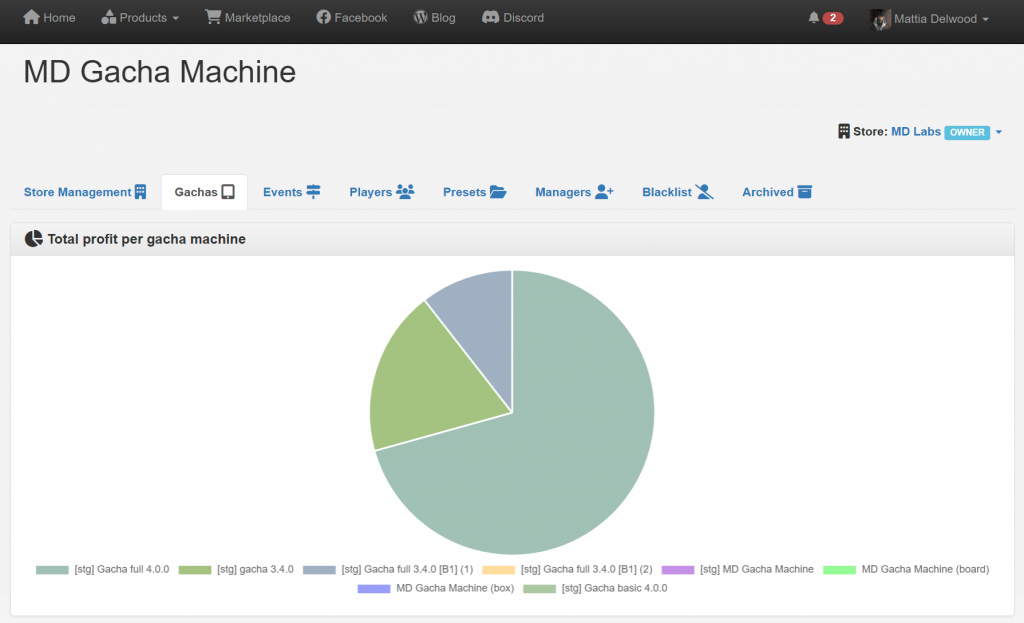Click the Marketplace shopping cart icon
This screenshot has width=1024, height=623.
coord(213,17)
